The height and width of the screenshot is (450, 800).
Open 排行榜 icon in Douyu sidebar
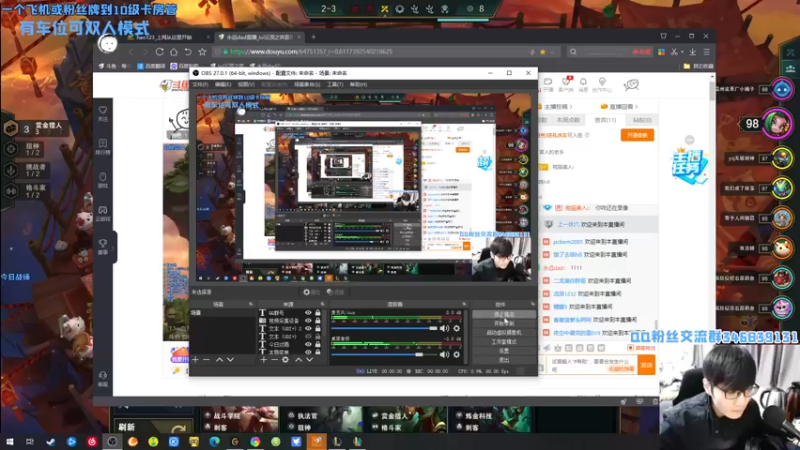pos(103,146)
